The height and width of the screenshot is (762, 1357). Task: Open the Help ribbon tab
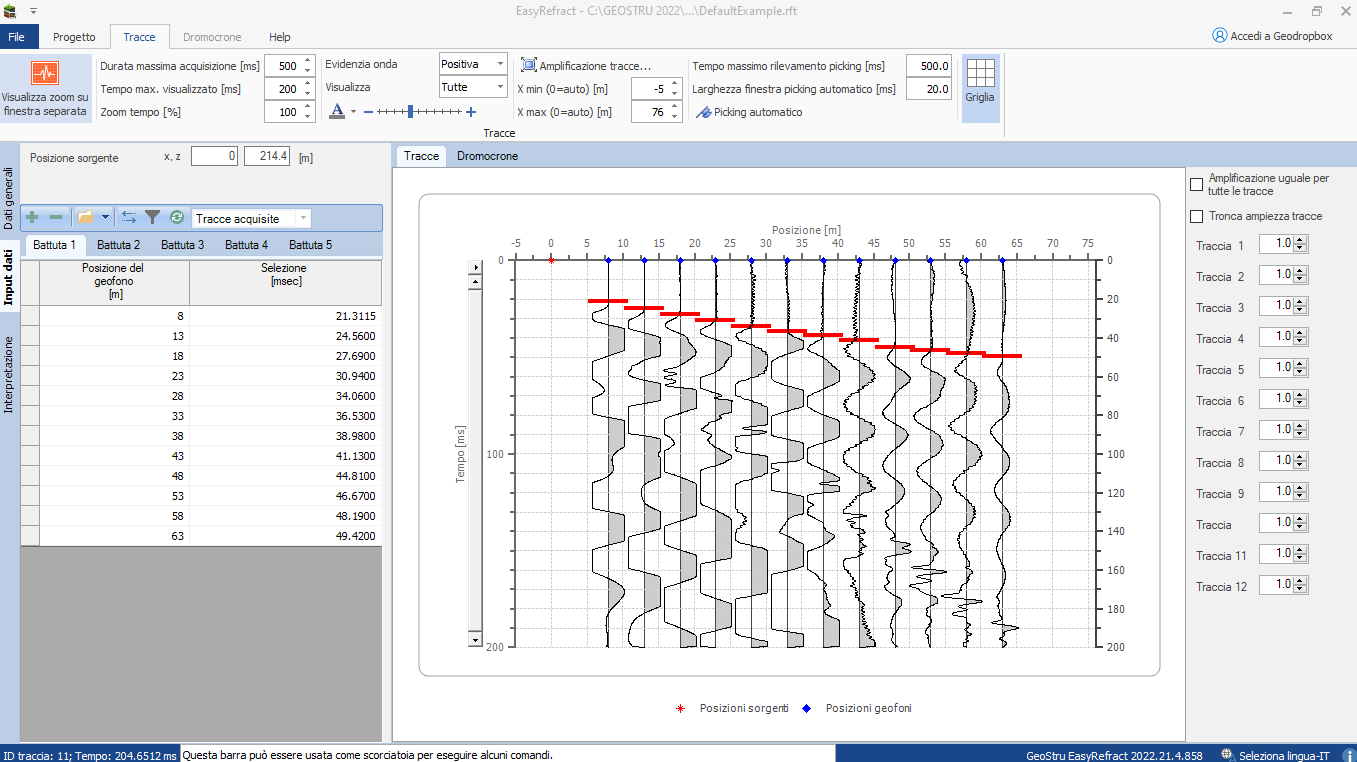click(280, 37)
